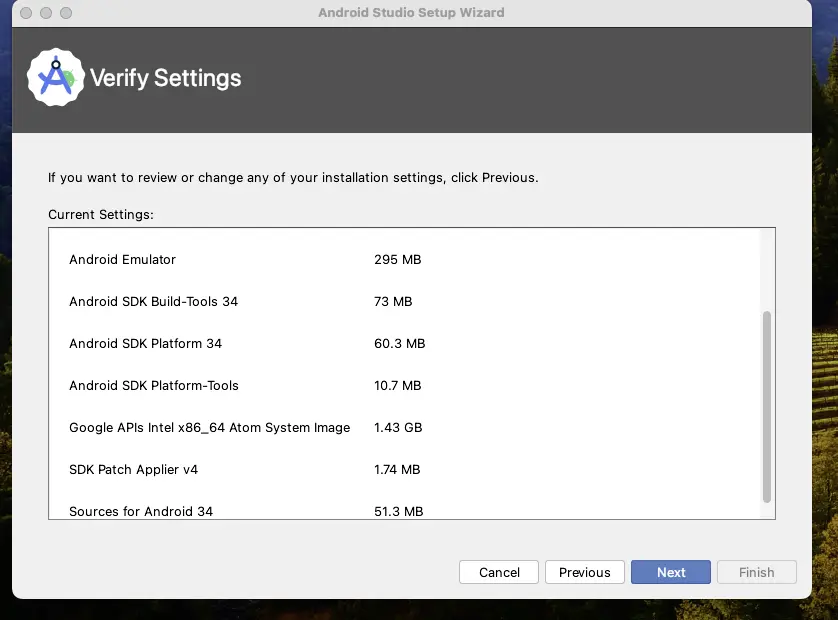The image size is (838, 620).
Task: Click the 295 MB size value
Action: coord(398,259)
